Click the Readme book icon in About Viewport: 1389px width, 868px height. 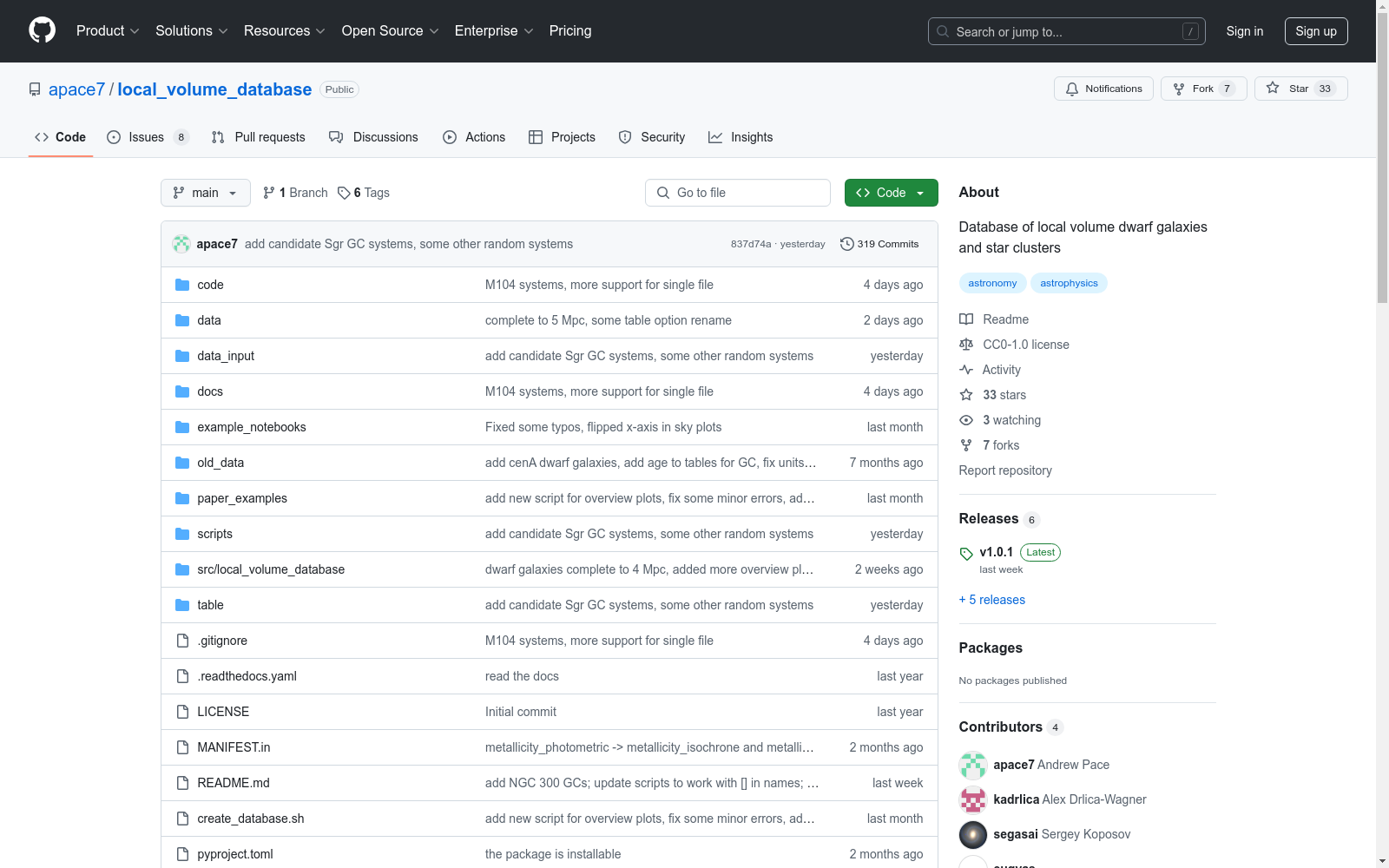click(x=966, y=319)
